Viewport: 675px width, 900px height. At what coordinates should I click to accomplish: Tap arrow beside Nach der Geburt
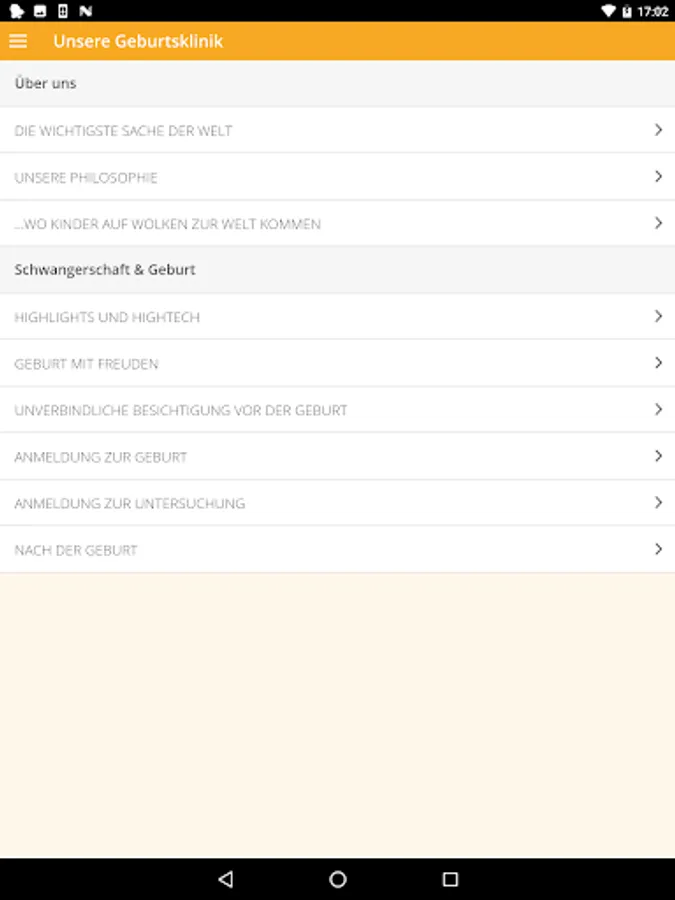point(658,549)
